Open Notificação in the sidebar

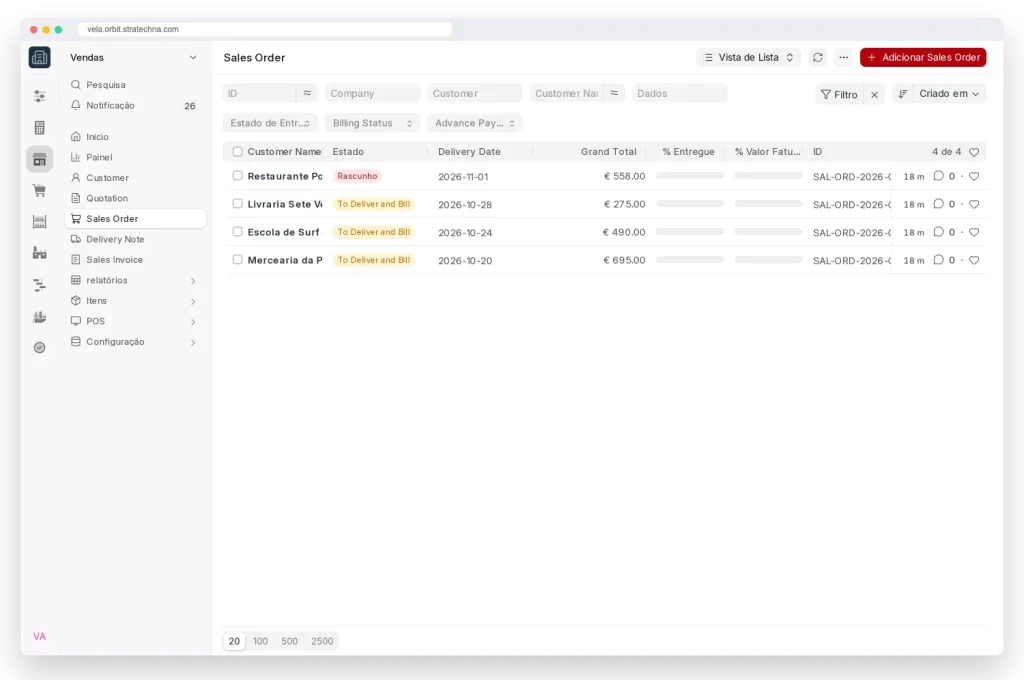[135, 105]
